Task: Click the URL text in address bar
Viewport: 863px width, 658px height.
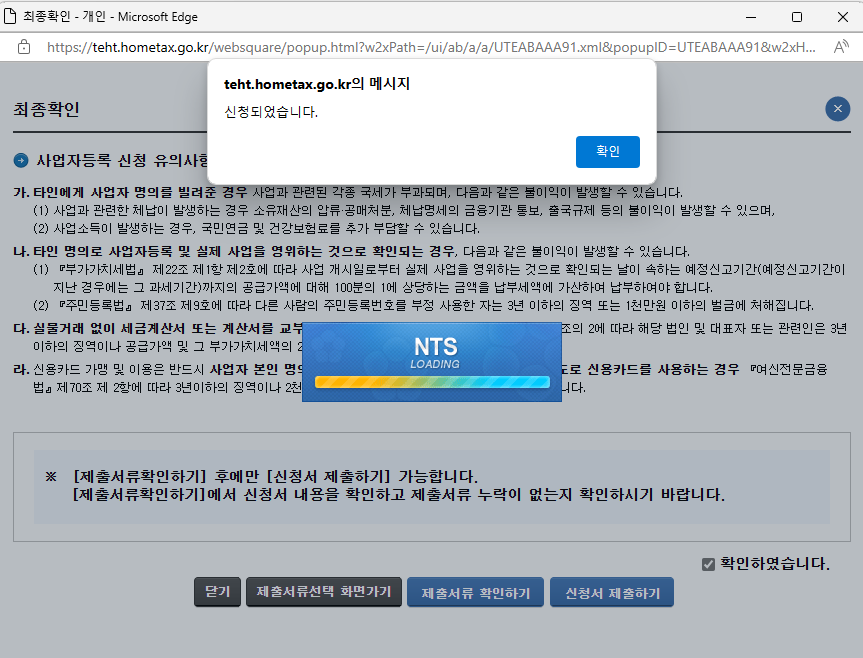Action: [x=431, y=47]
